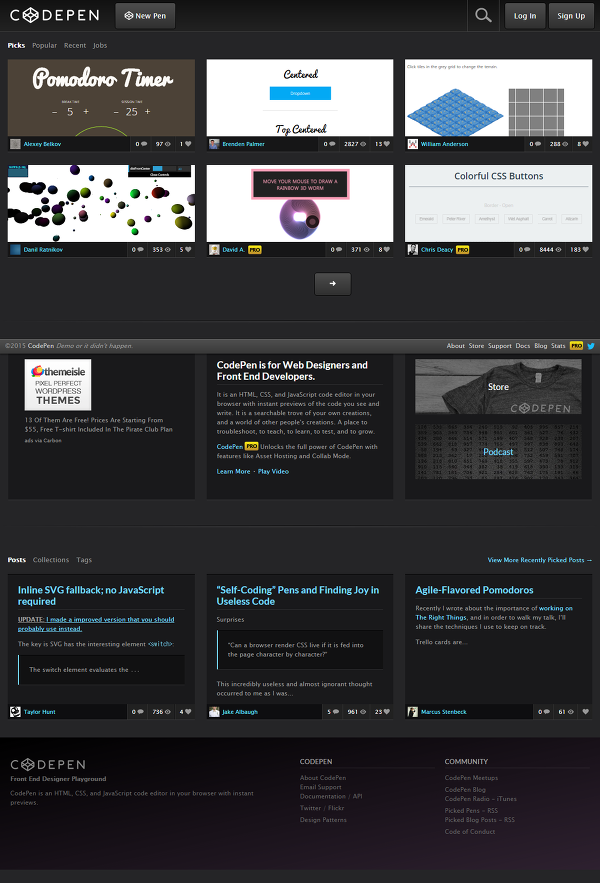Click heart on Marcus Stenbeck's post

585,712
